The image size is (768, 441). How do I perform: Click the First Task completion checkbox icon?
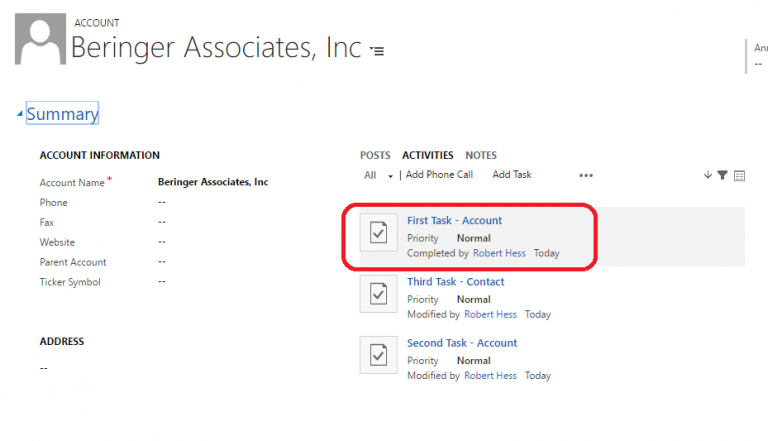(x=379, y=233)
